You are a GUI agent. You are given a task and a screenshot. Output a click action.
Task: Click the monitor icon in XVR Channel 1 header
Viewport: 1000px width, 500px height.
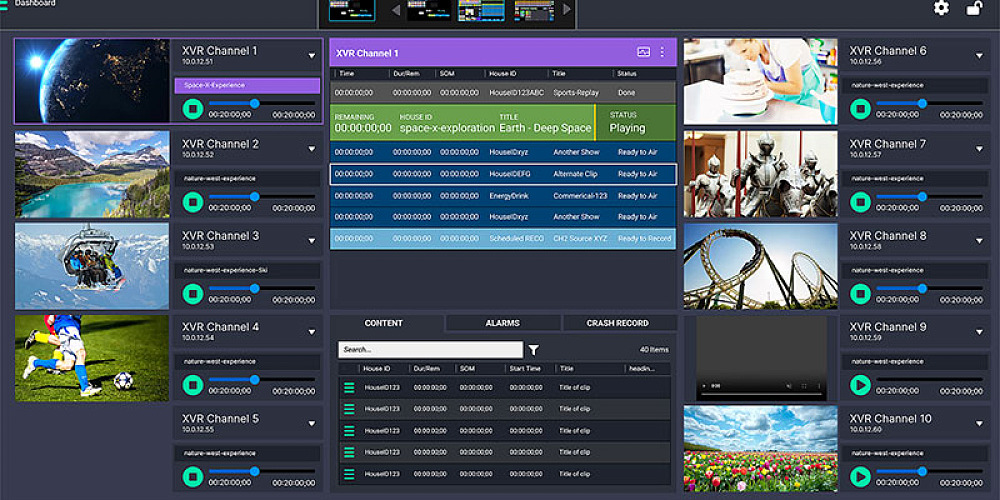tap(643, 52)
